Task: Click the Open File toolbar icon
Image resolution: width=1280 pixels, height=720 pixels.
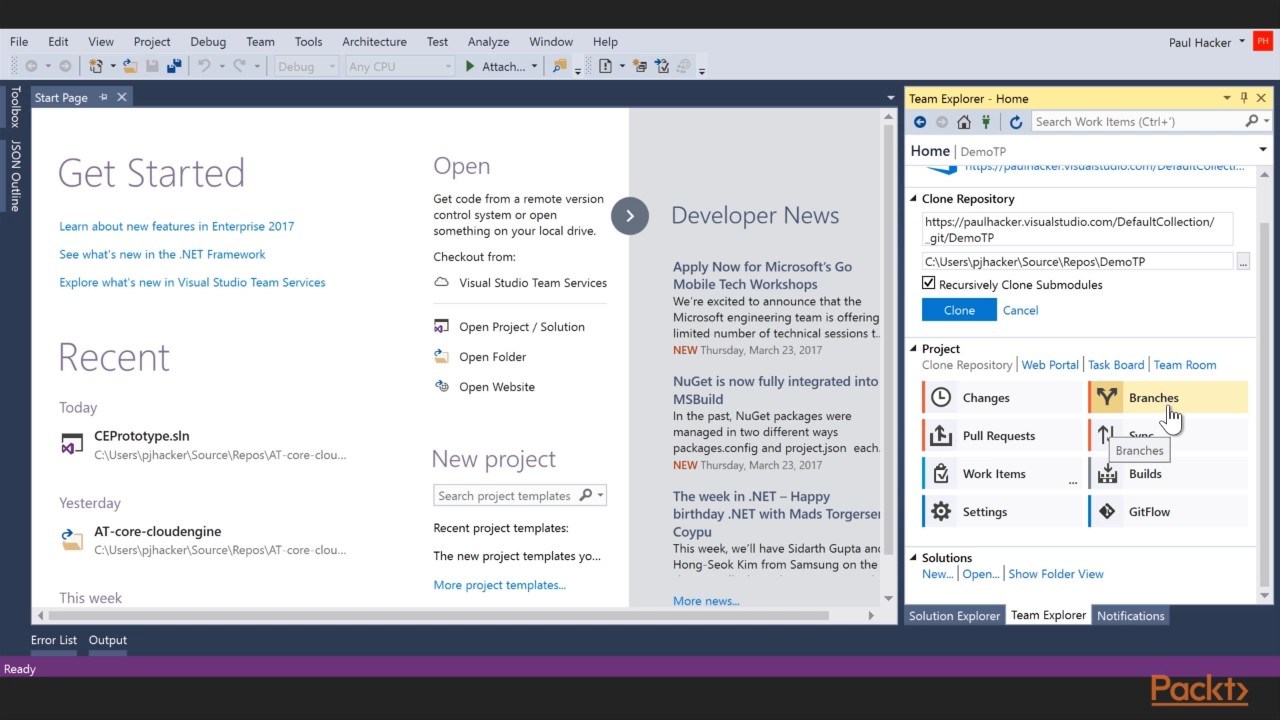Action: (130, 66)
